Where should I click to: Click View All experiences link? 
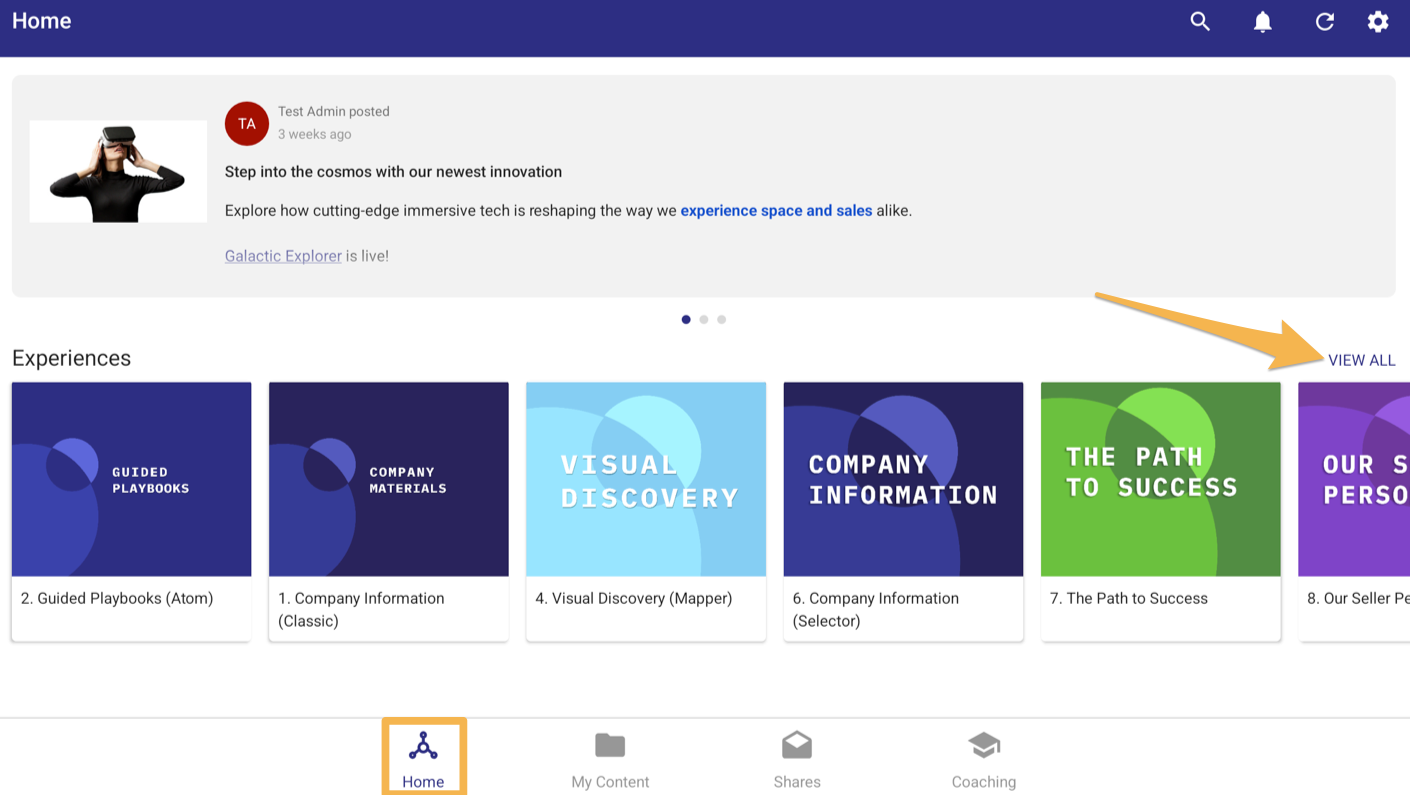(1361, 361)
